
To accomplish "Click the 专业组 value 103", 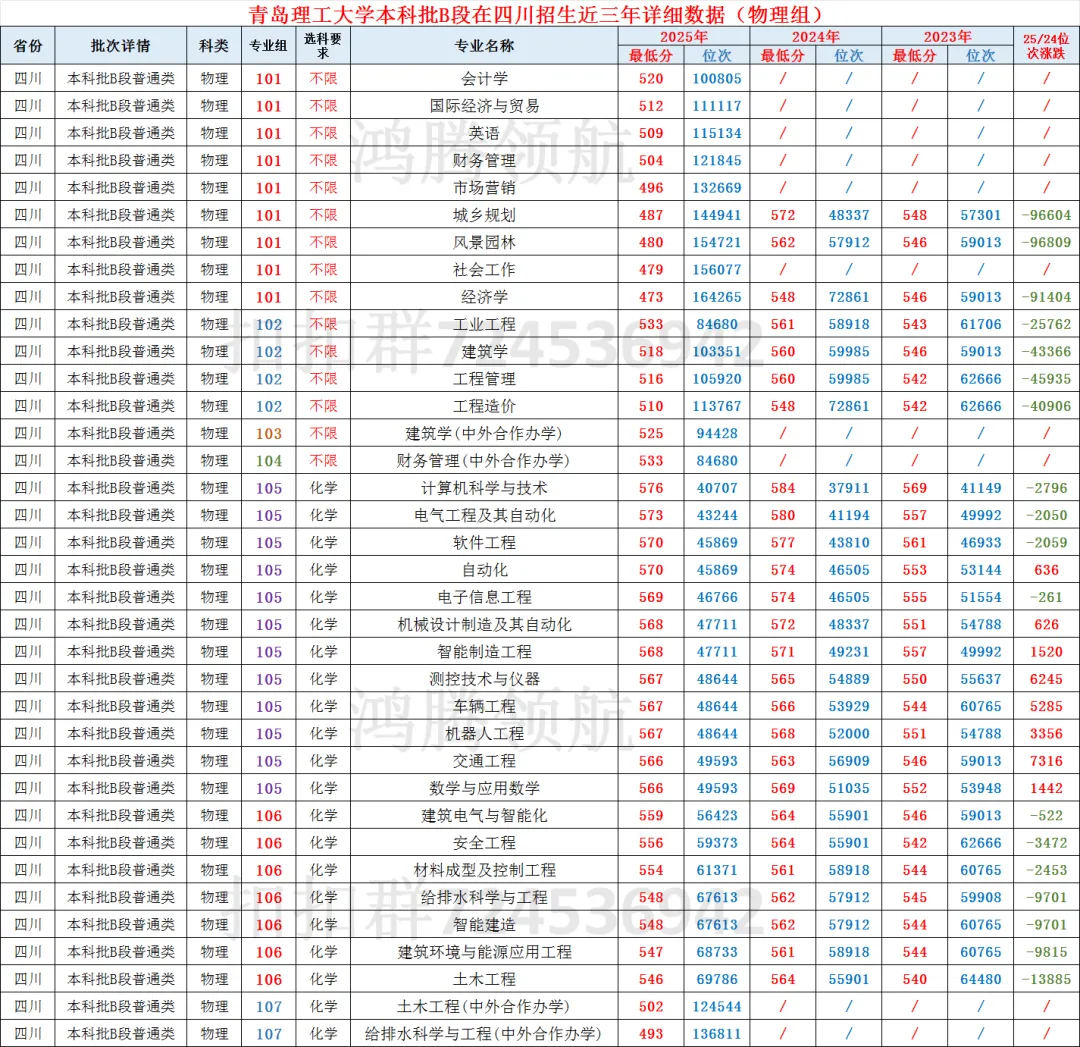I will coord(269,433).
